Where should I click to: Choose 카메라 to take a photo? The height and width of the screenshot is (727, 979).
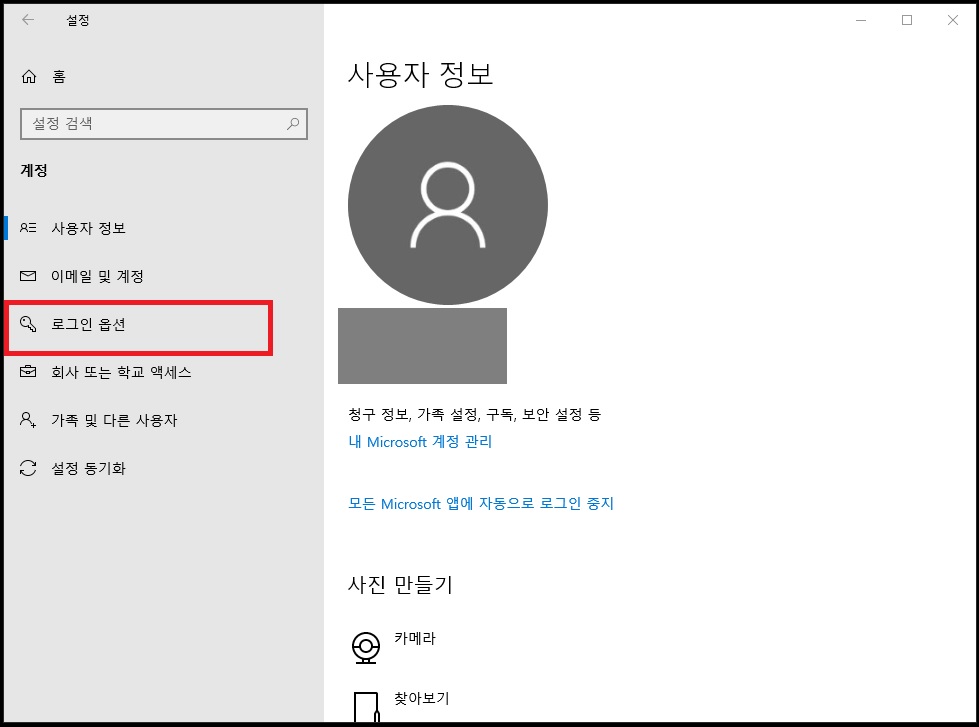415,638
